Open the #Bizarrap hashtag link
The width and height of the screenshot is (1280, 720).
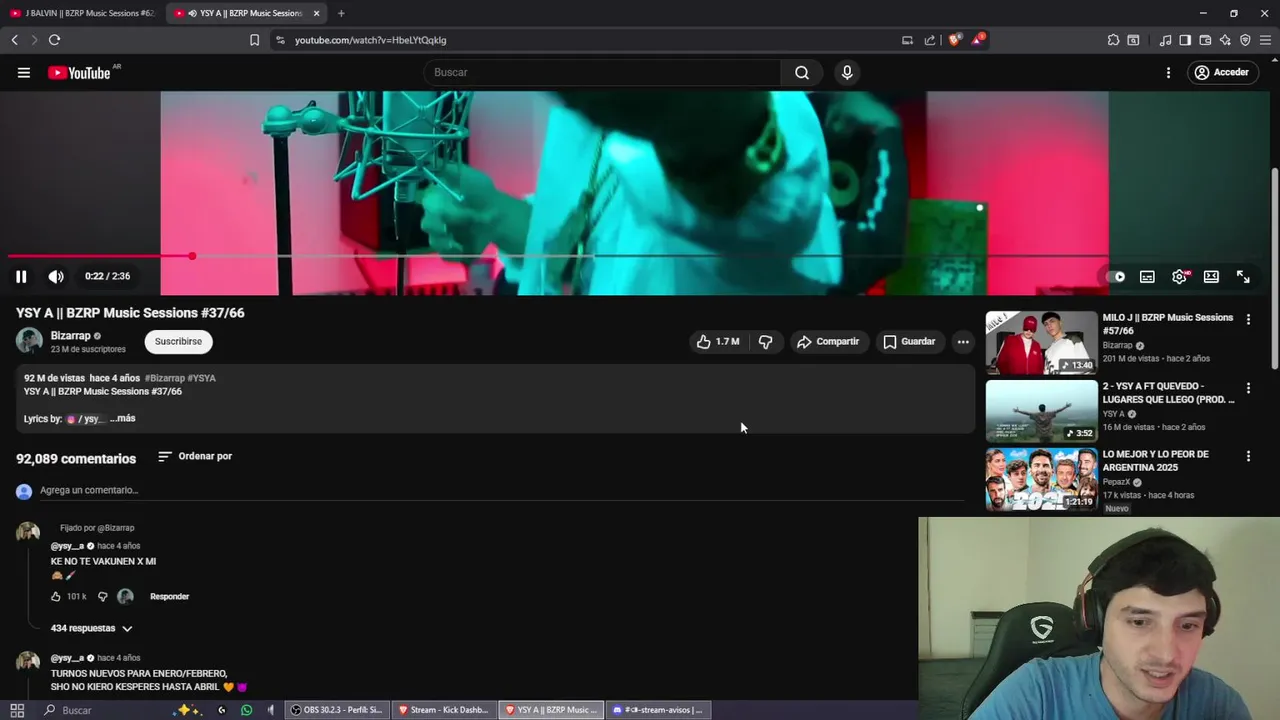click(164, 378)
